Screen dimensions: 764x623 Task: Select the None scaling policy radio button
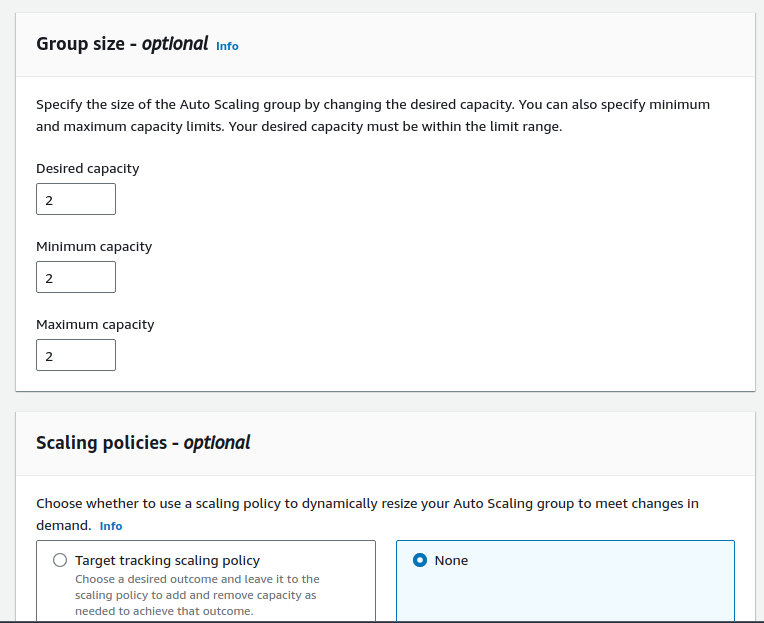click(420, 560)
